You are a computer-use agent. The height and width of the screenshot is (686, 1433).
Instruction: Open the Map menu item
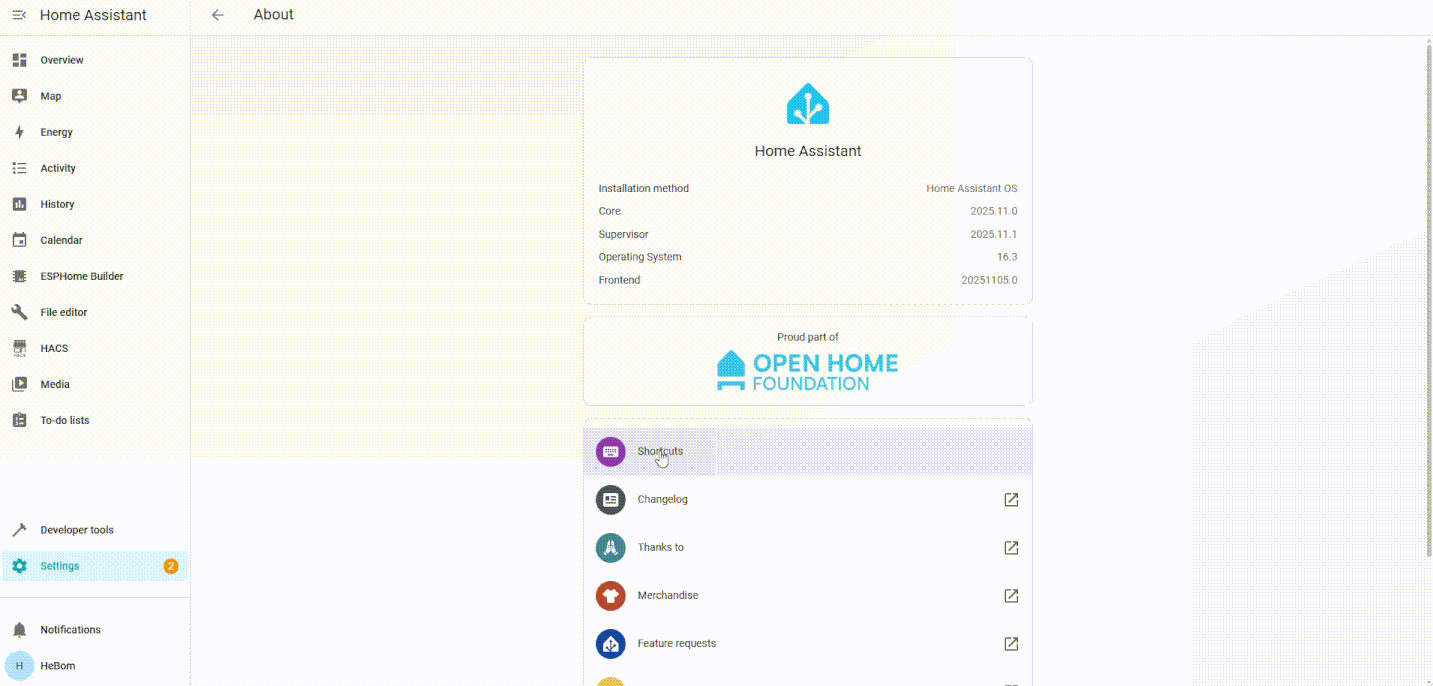click(x=95, y=96)
